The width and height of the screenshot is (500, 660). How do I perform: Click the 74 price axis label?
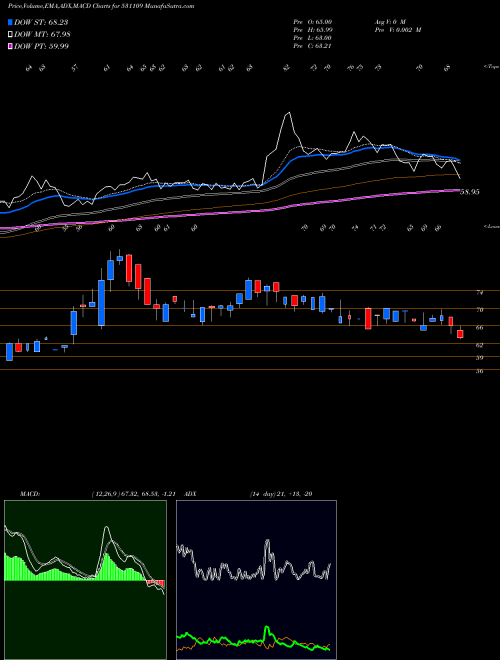pos(479,292)
